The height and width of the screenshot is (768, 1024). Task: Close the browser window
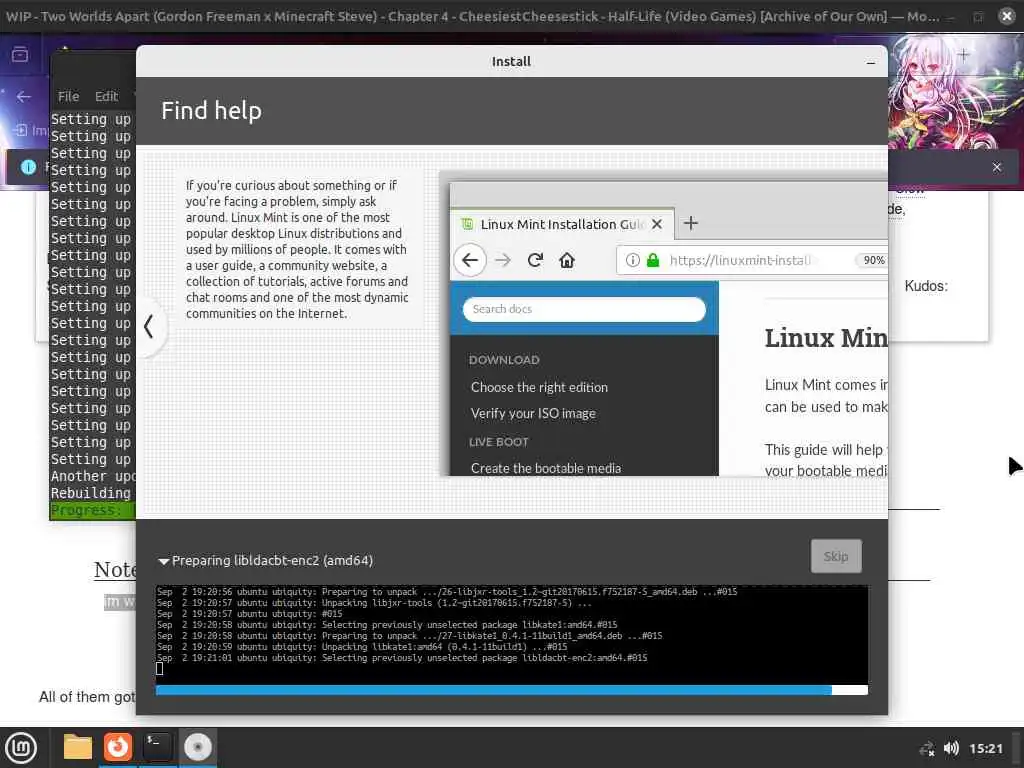1006,16
